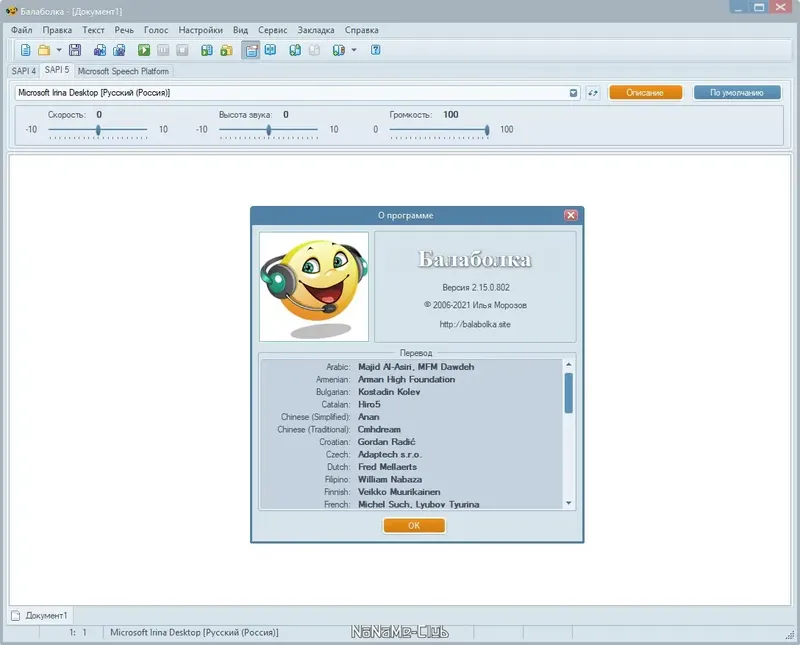
Task: Click the split and convert to audio icon
Action: [x=119, y=50]
